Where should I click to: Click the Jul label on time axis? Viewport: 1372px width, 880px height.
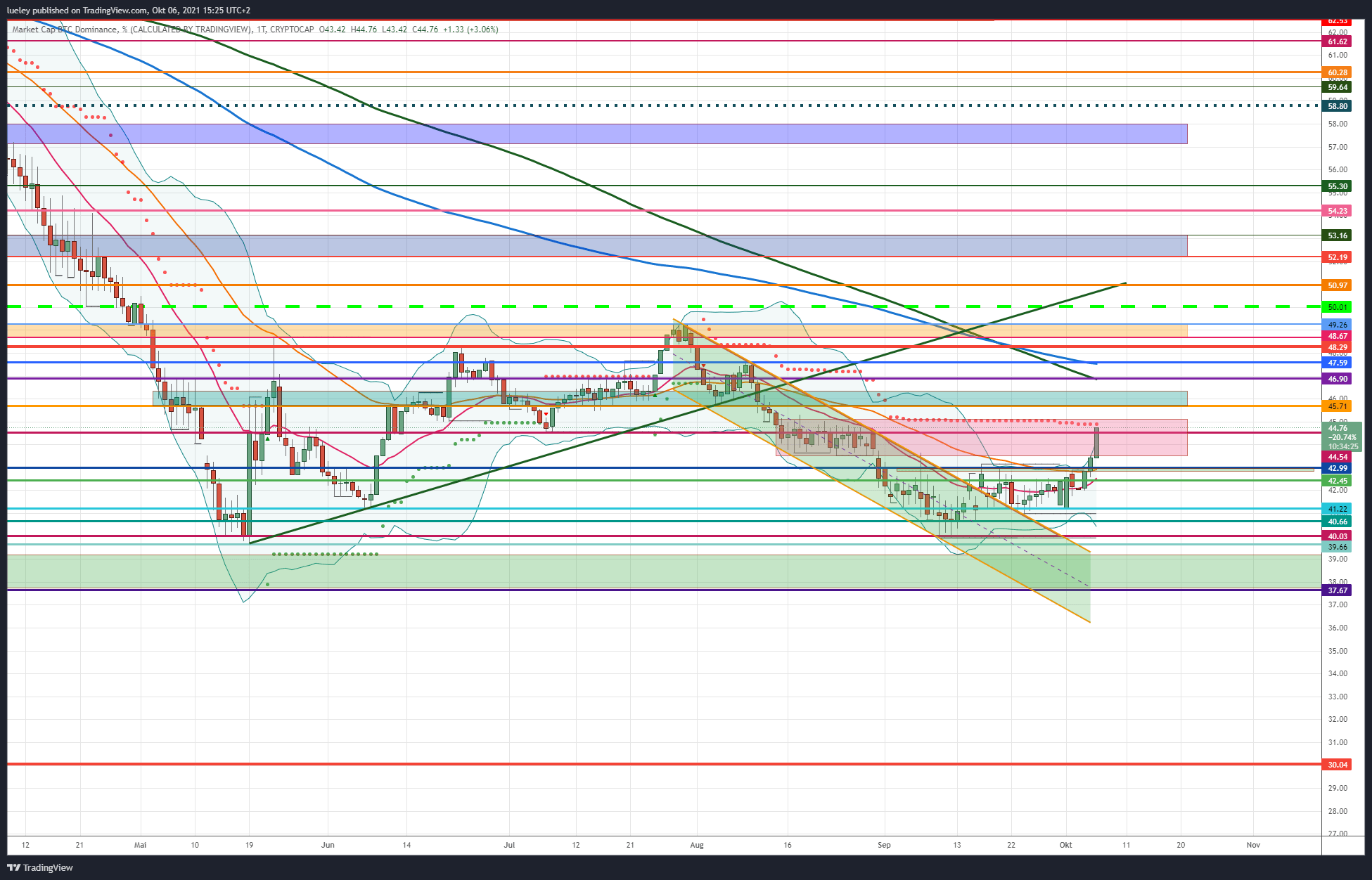tap(509, 845)
